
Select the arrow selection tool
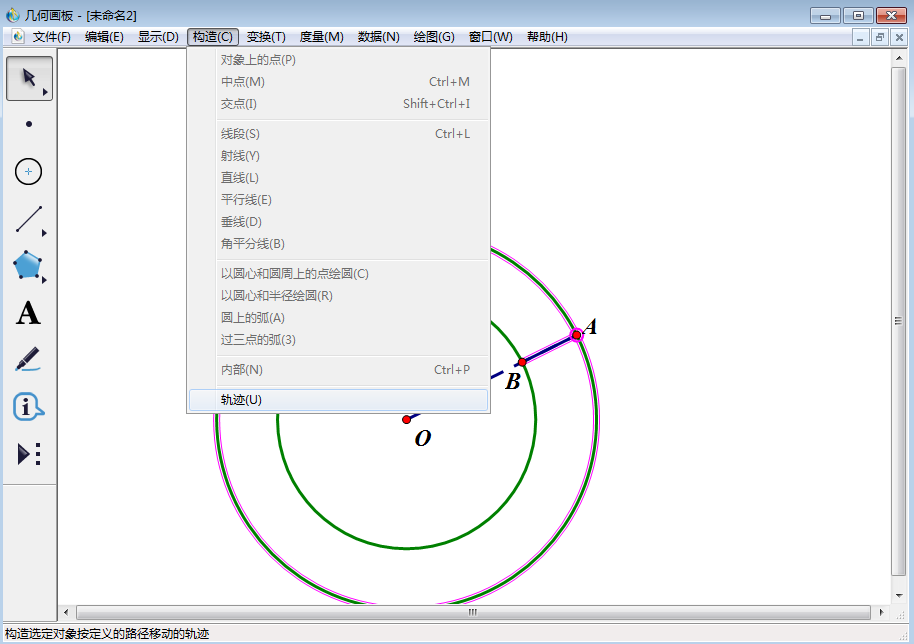pyautogui.click(x=29, y=78)
